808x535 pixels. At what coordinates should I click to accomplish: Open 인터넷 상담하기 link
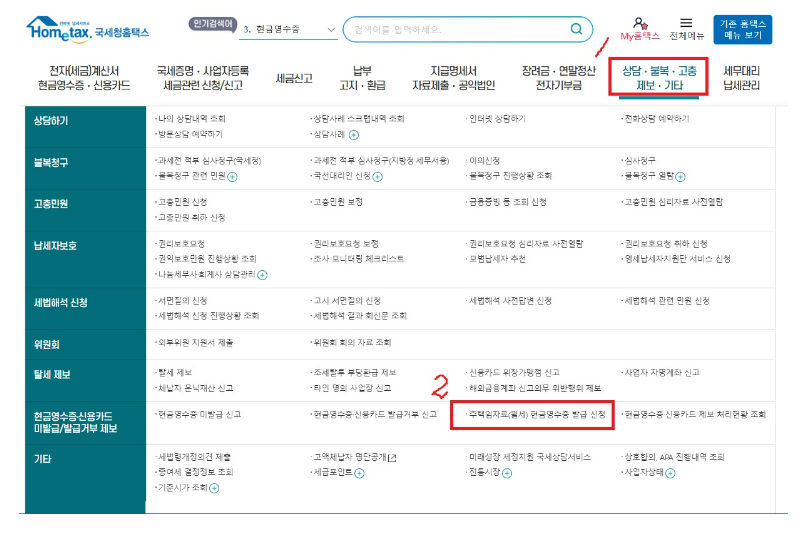(x=497, y=119)
